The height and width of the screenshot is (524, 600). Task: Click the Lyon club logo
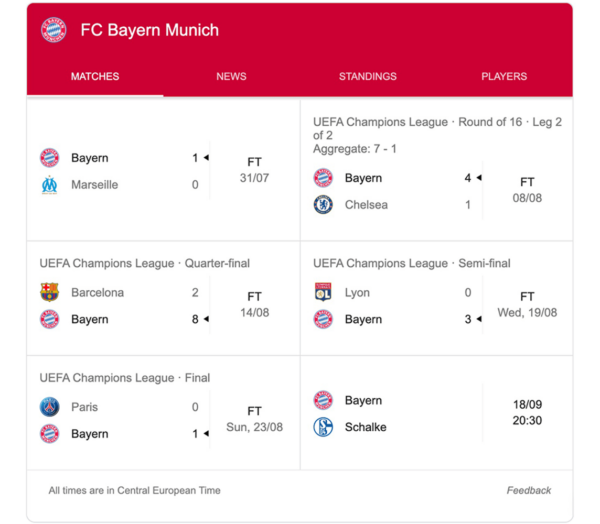[323, 293]
